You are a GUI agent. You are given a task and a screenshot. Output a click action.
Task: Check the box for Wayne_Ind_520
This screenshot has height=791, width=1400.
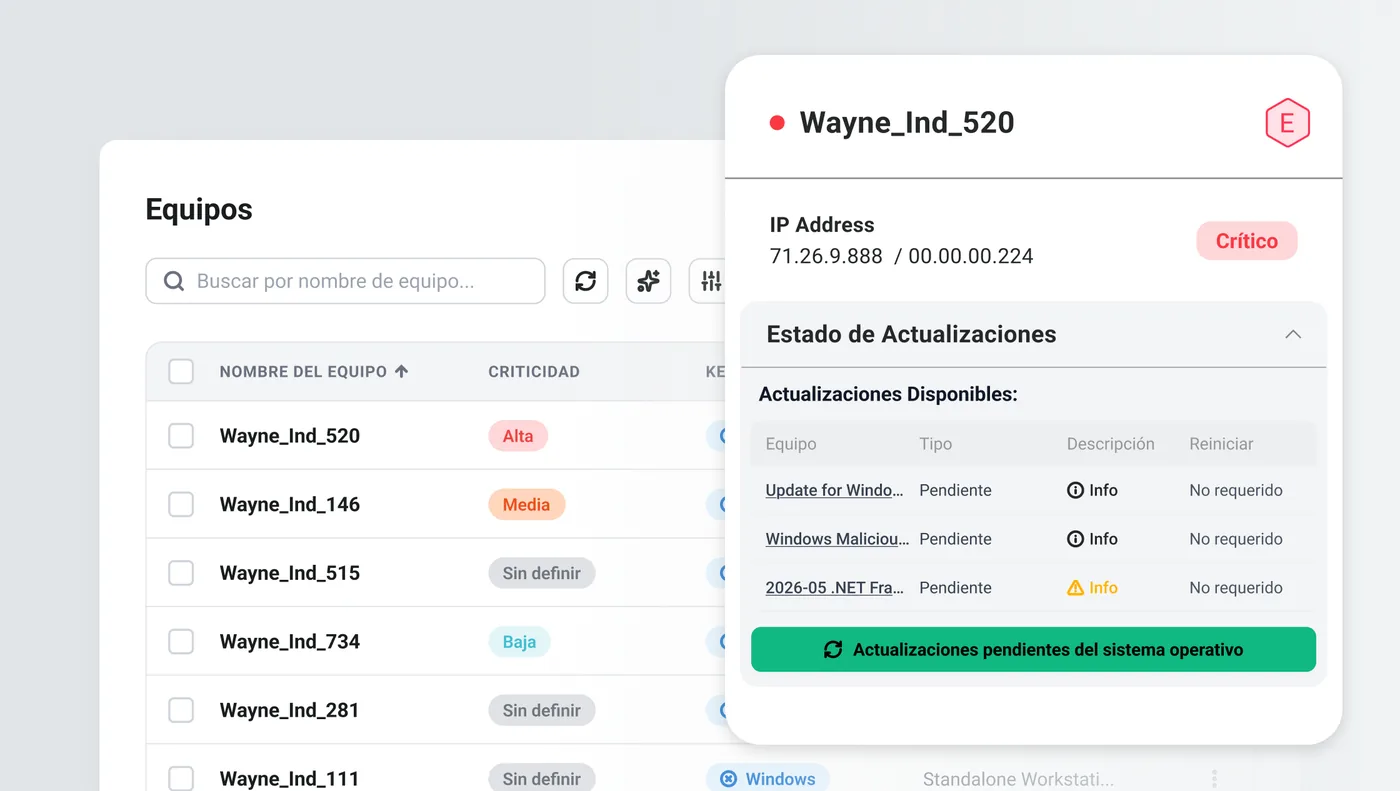pos(181,436)
